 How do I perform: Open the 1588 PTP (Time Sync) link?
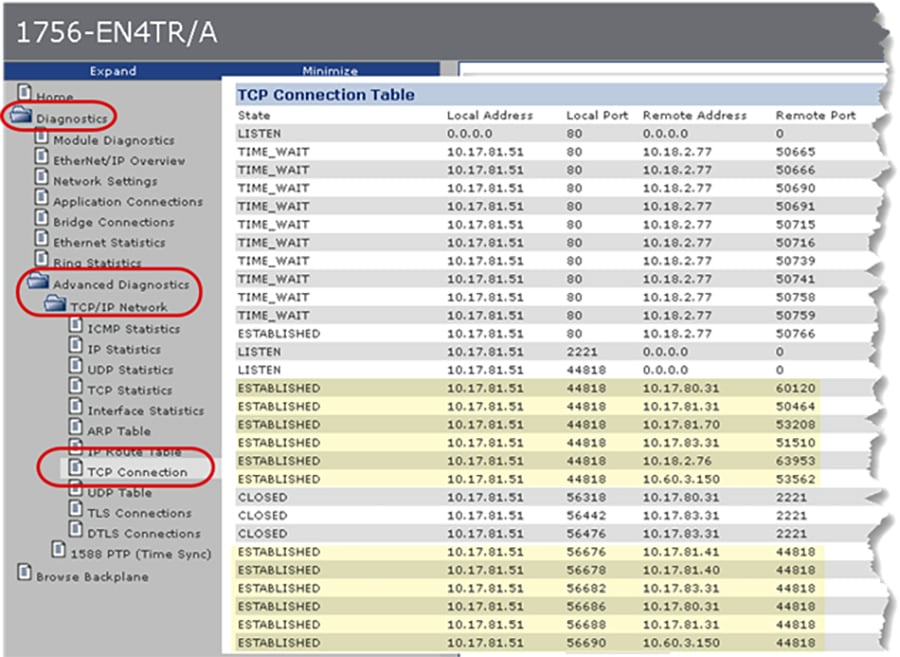(x=141, y=554)
